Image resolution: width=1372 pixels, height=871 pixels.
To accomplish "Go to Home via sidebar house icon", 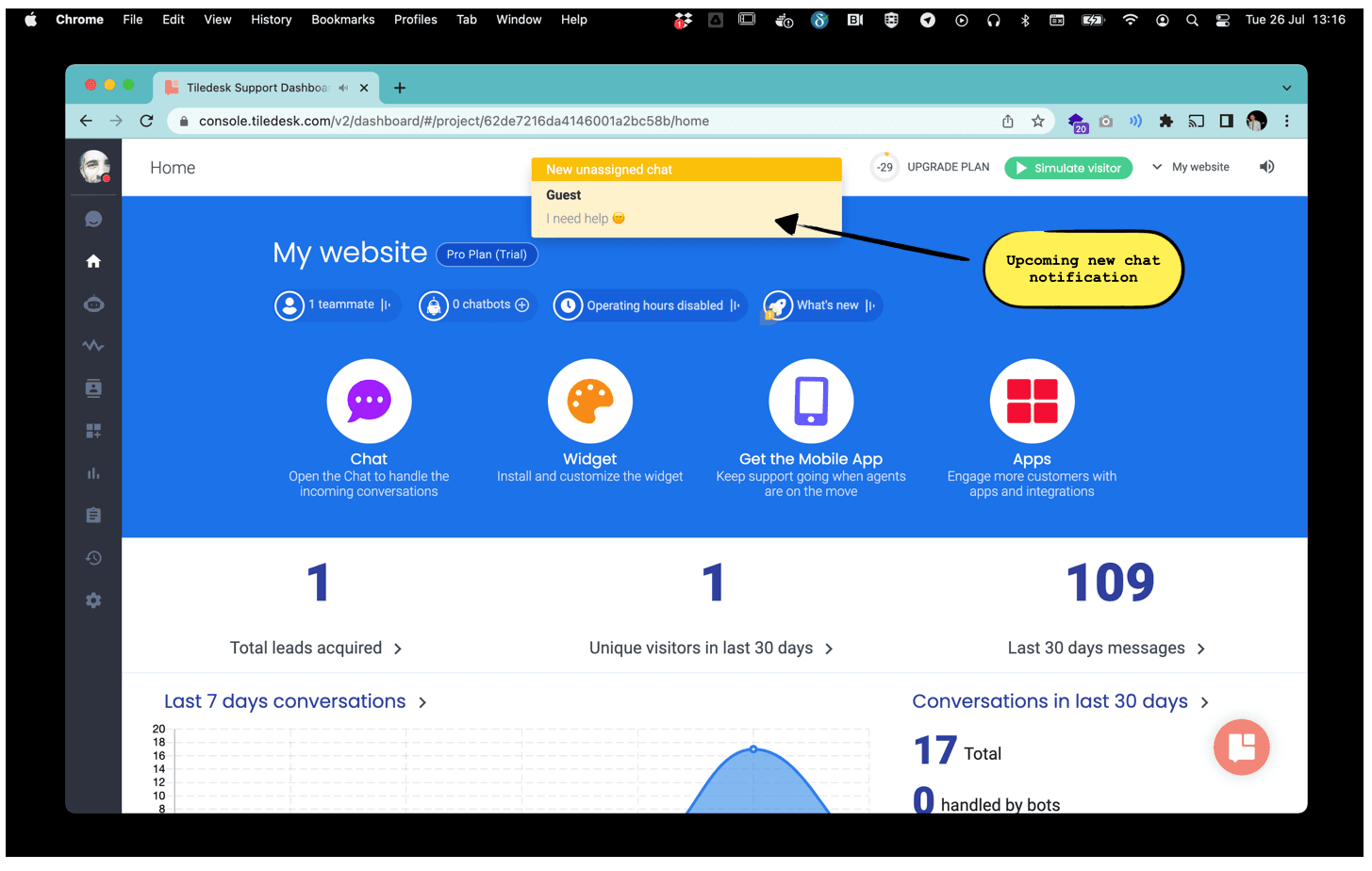I will point(93,261).
